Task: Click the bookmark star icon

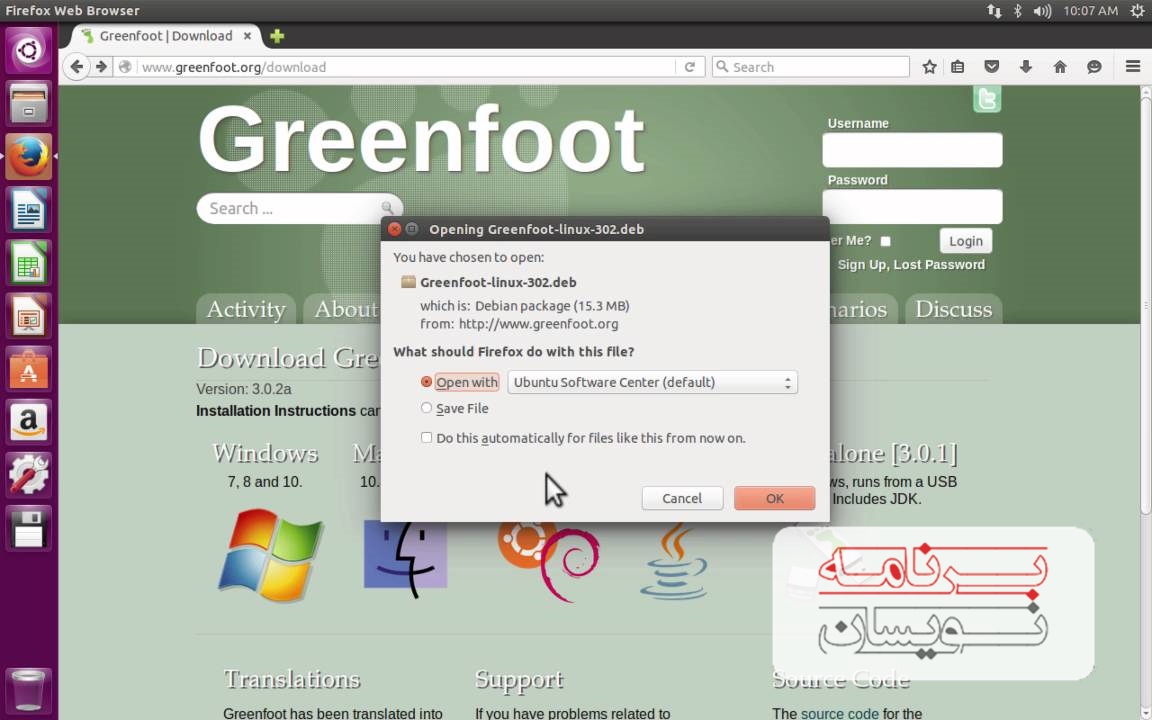Action: coord(929,67)
